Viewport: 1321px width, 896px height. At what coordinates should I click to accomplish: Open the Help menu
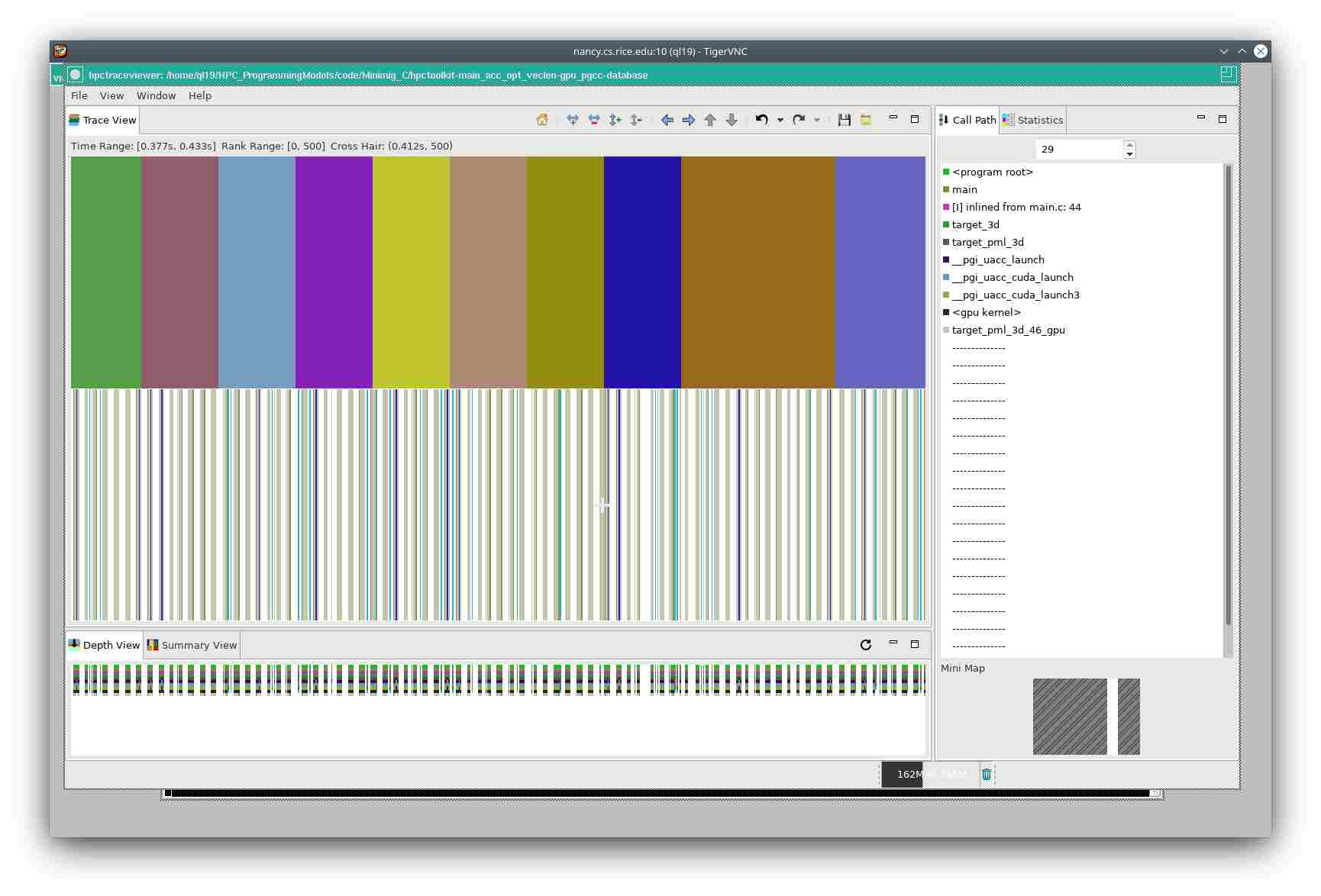point(200,95)
